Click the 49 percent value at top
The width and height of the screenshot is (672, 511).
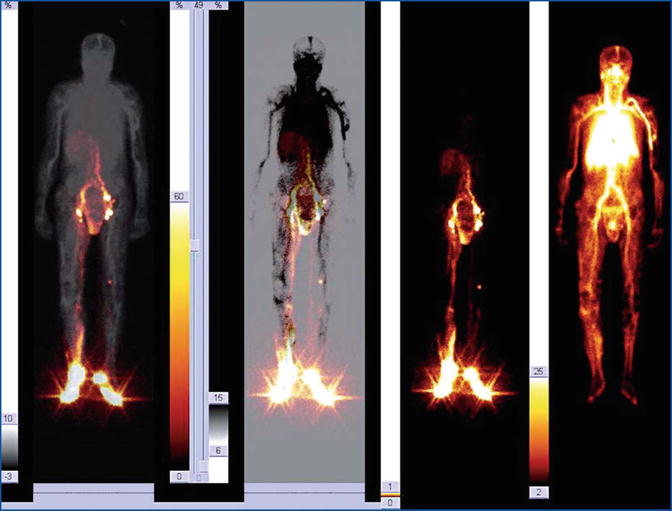pyautogui.click(x=199, y=6)
